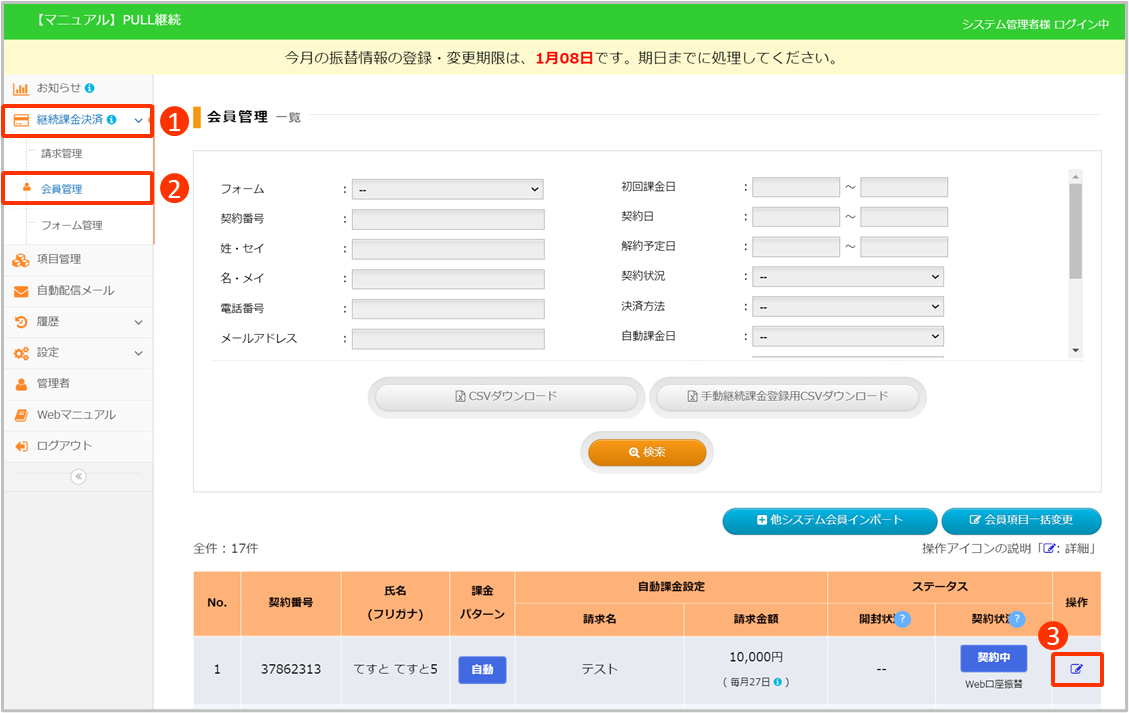Click 他システム会員インポート button

(x=829, y=520)
